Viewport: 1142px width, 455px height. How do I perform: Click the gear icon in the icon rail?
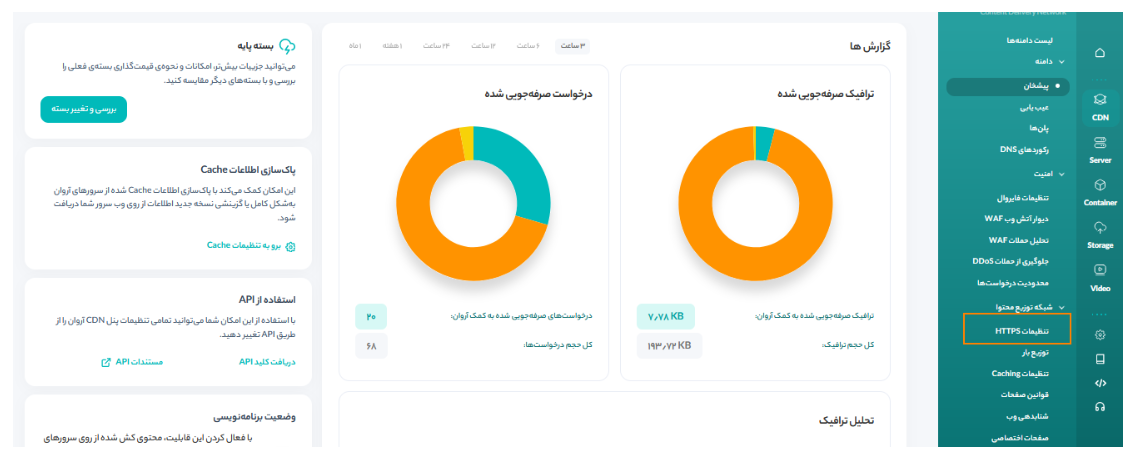coord(1100,335)
